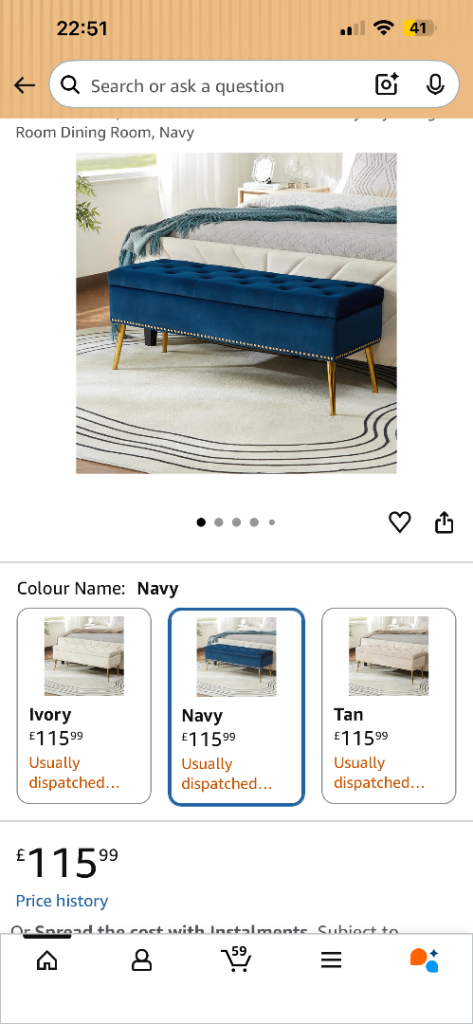473x1024 pixels.
Task: Tap the third carousel pagination dot
Action: click(x=236, y=522)
